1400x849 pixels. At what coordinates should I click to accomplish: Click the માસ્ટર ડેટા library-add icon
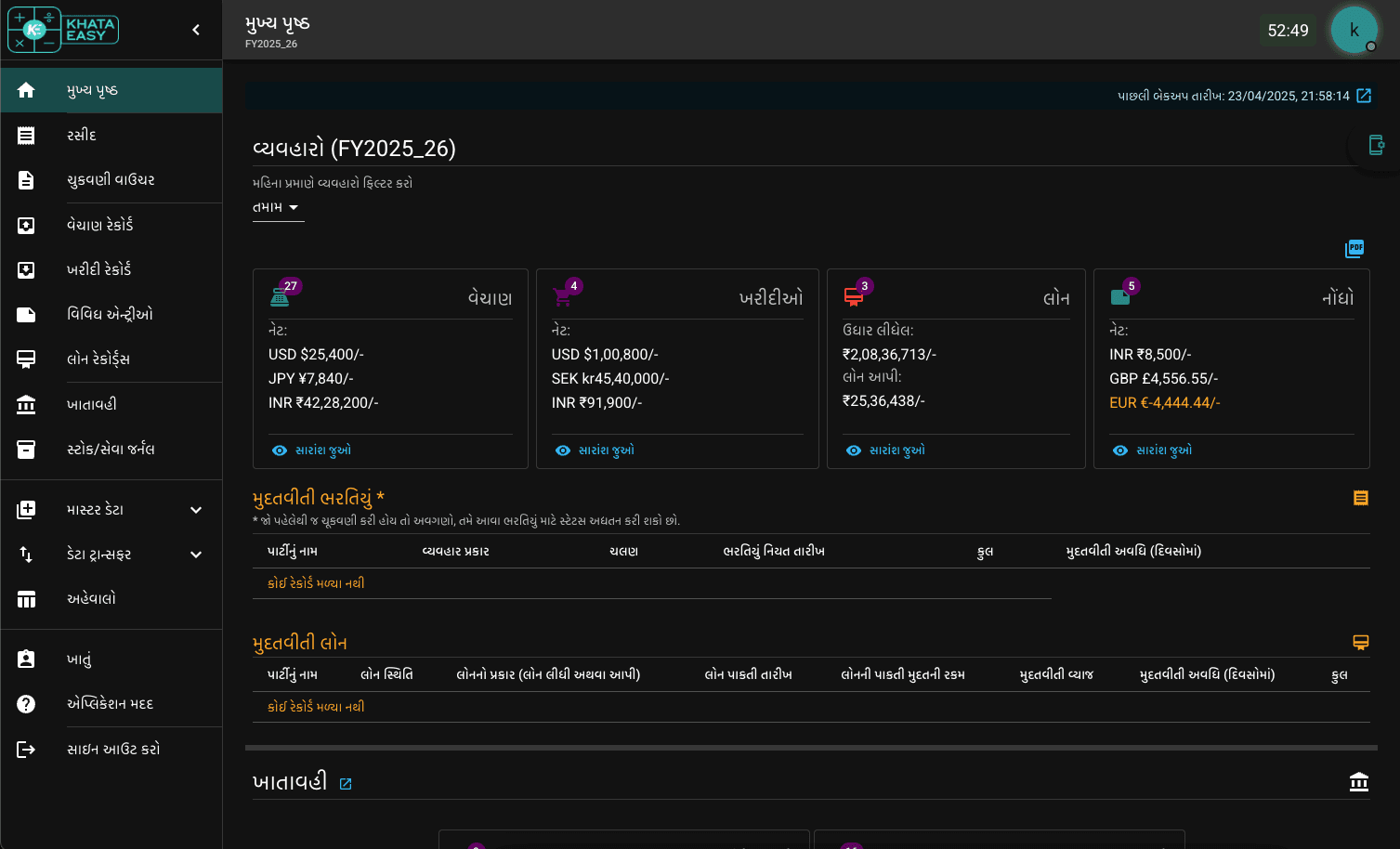[x=26, y=510]
